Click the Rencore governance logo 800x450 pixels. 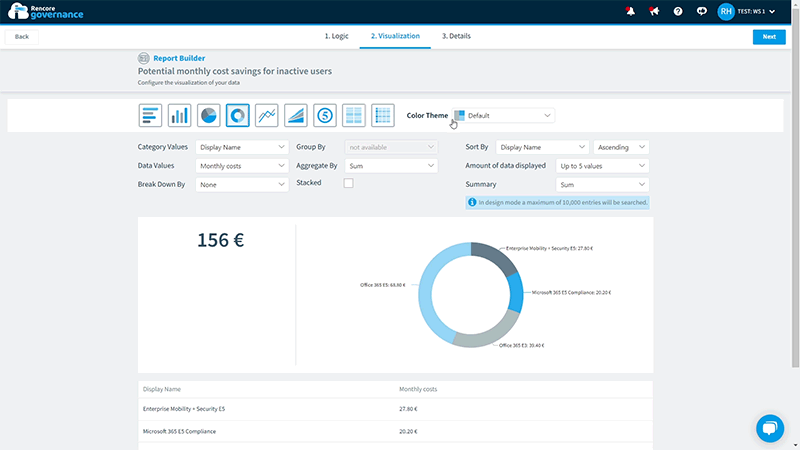[45, 11]
